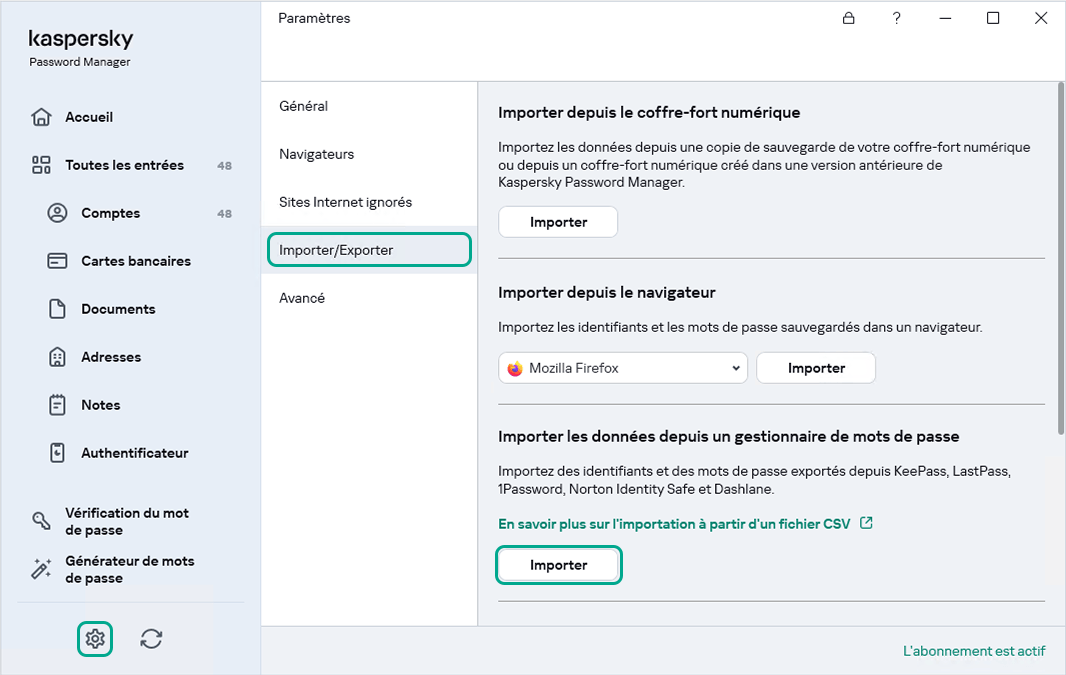The width and height of the screenshot is (1066, 675).
Task: Click the 48 count next to Comptes
Action: coord(224,213)
